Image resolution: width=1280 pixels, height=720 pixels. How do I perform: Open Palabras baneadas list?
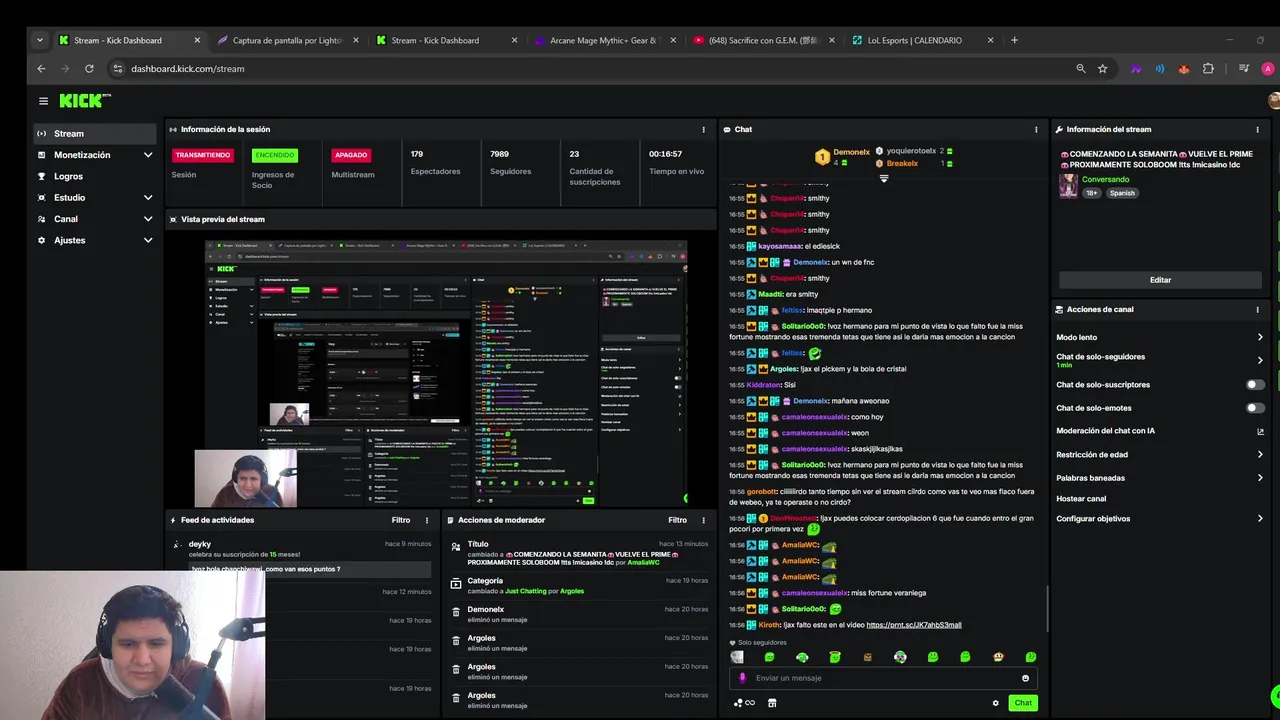(1260, 478)
